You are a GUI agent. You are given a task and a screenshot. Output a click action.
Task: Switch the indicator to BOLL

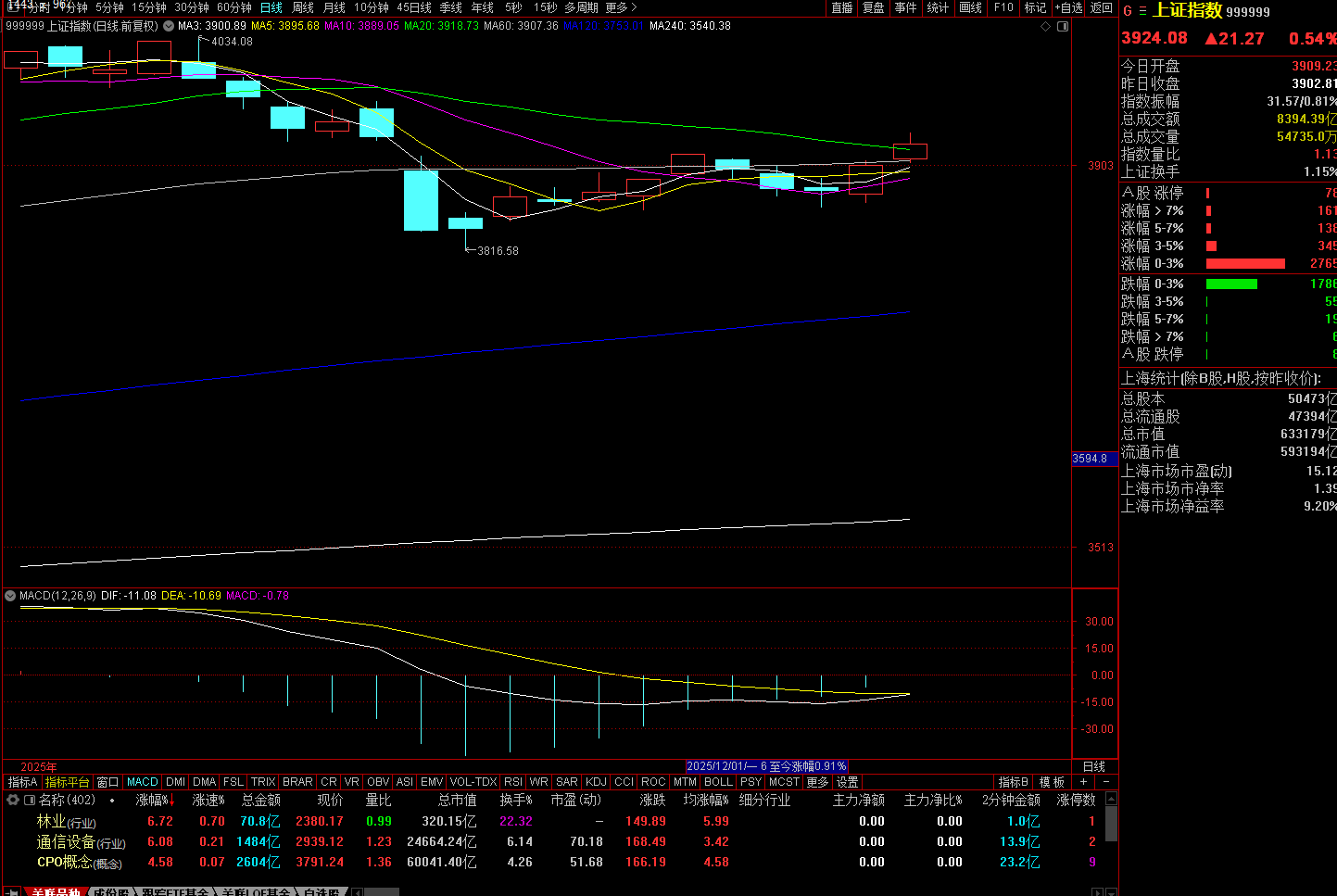[718, 782]
